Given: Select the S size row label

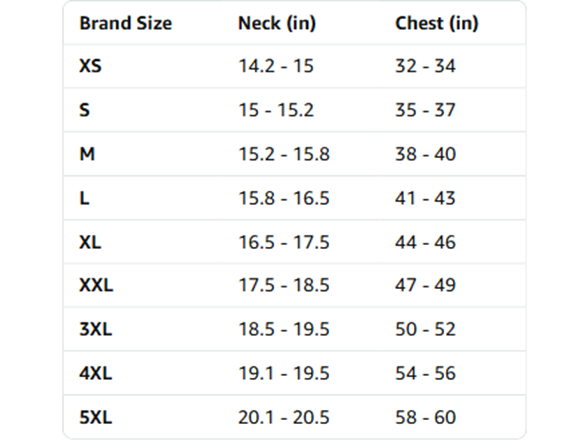Looking at the screenshot, I should point(84,110).
